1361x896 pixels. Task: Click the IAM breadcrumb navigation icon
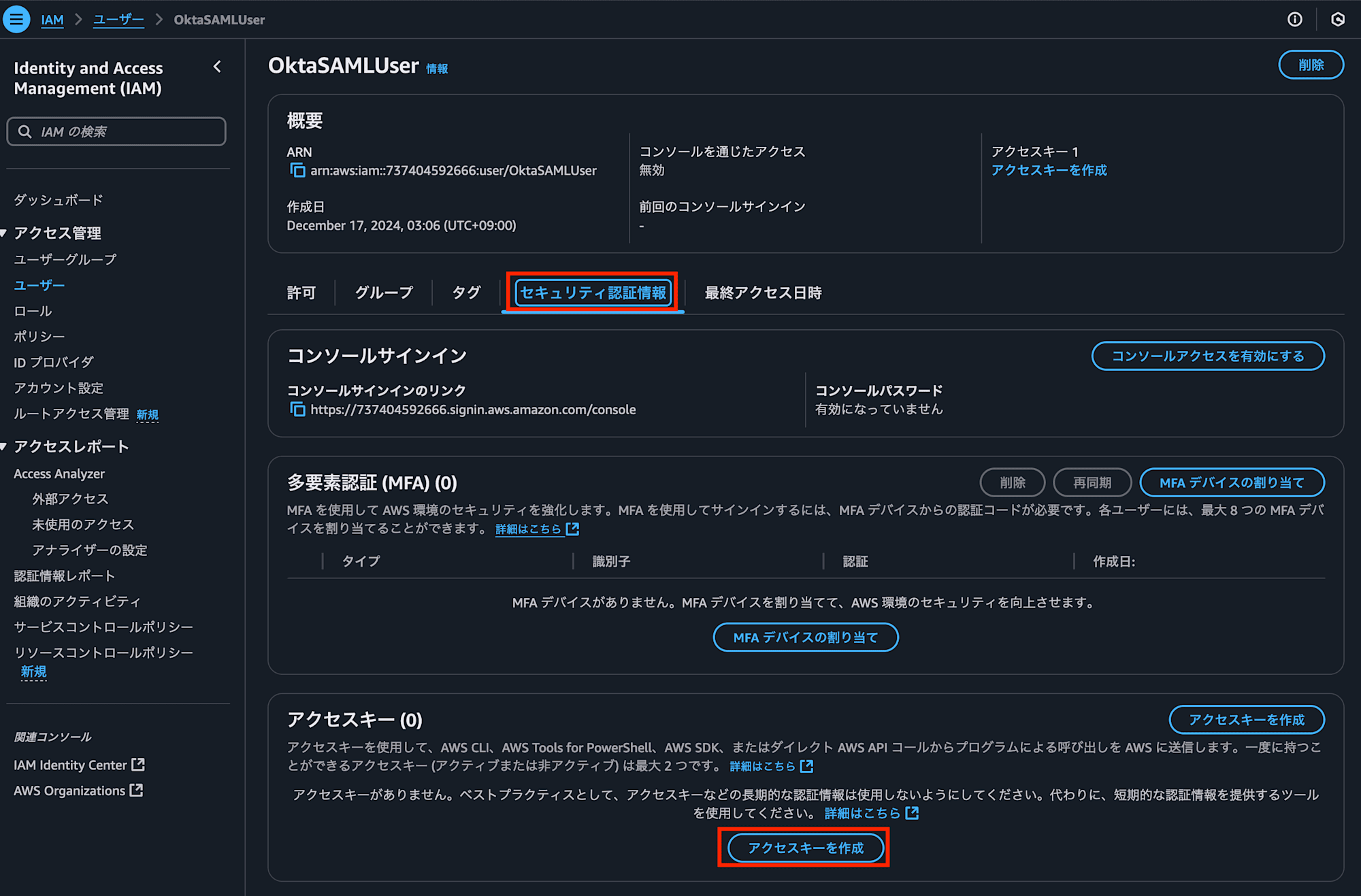tap(53, 17)
